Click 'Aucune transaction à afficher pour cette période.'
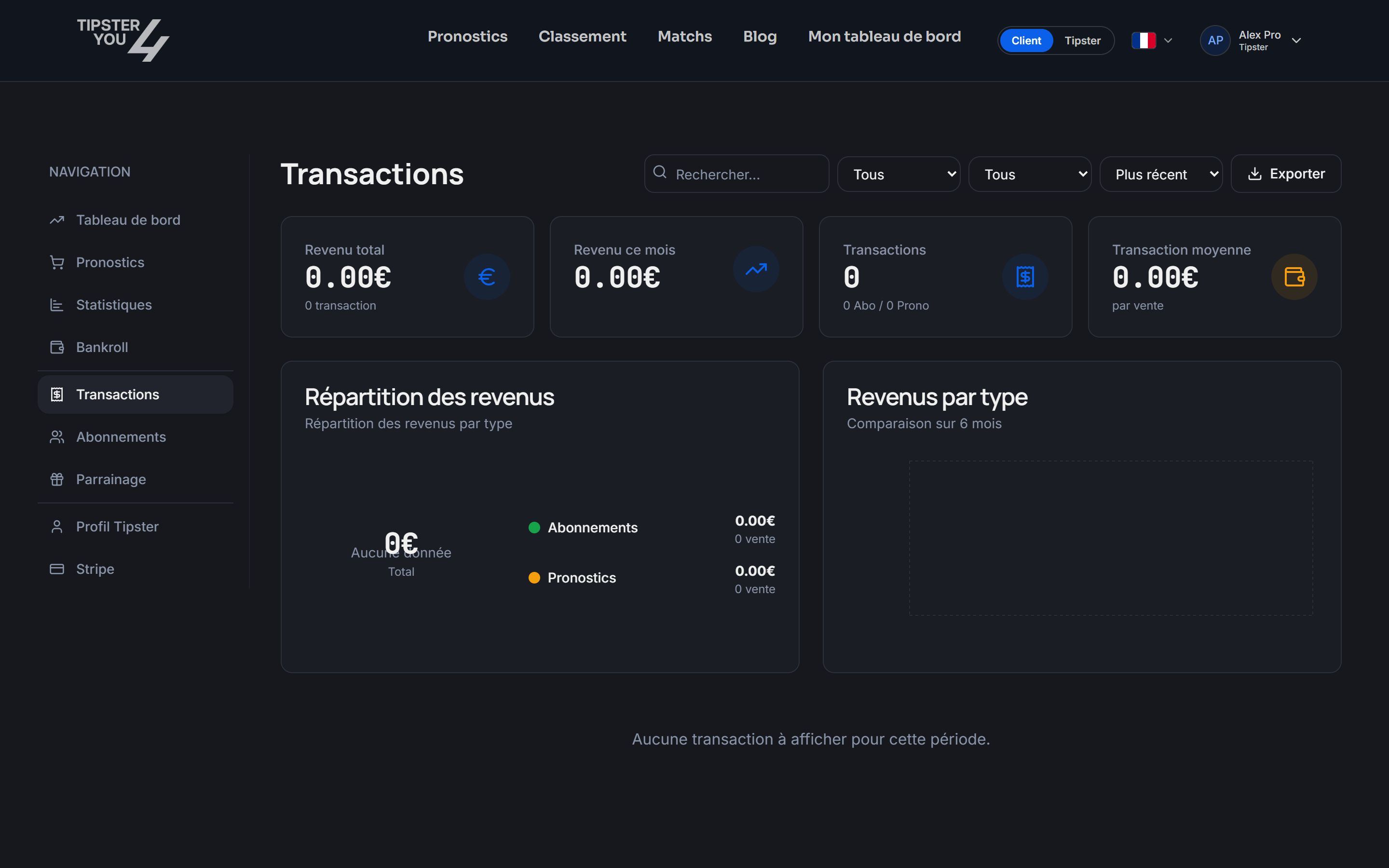Screen dimensions: 1389x868 click(811, 739)
